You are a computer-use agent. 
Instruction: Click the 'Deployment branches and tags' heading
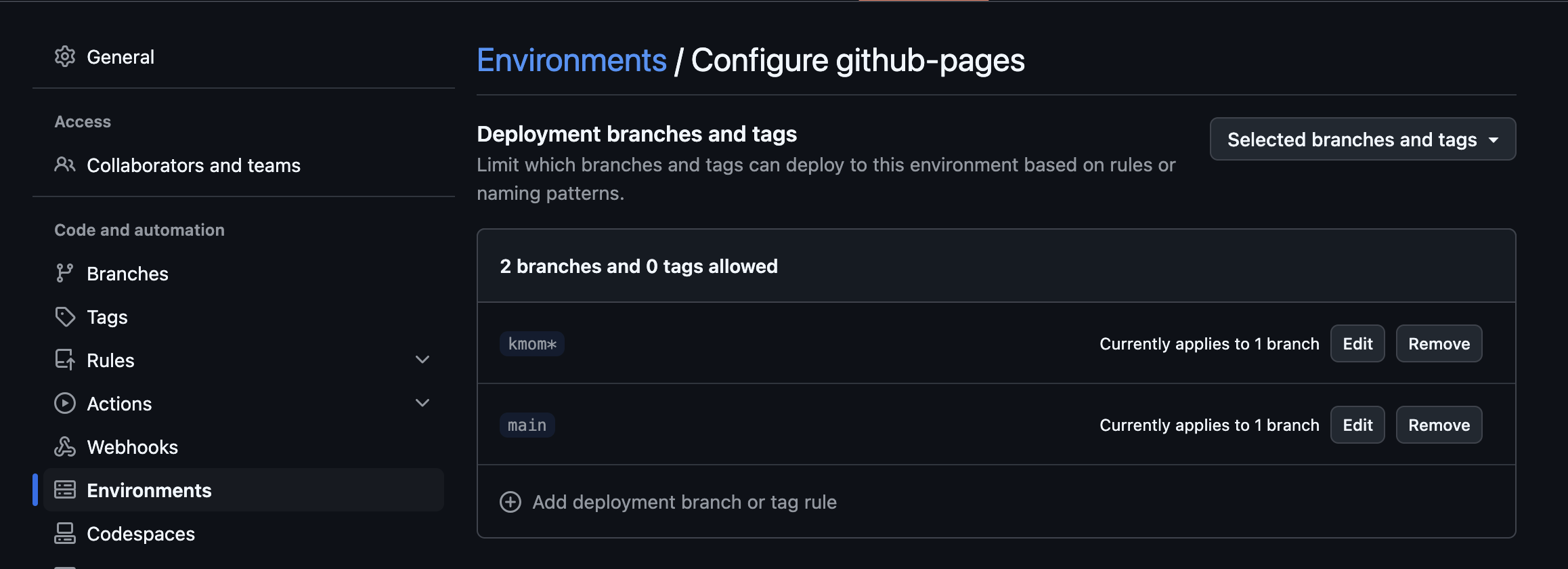pyautogui.click(x=636, y=134)
